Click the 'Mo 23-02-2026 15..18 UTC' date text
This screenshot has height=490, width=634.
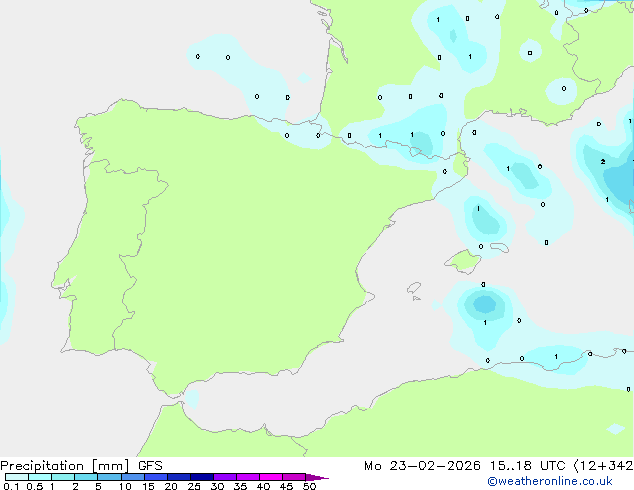[x=465, y=466]
